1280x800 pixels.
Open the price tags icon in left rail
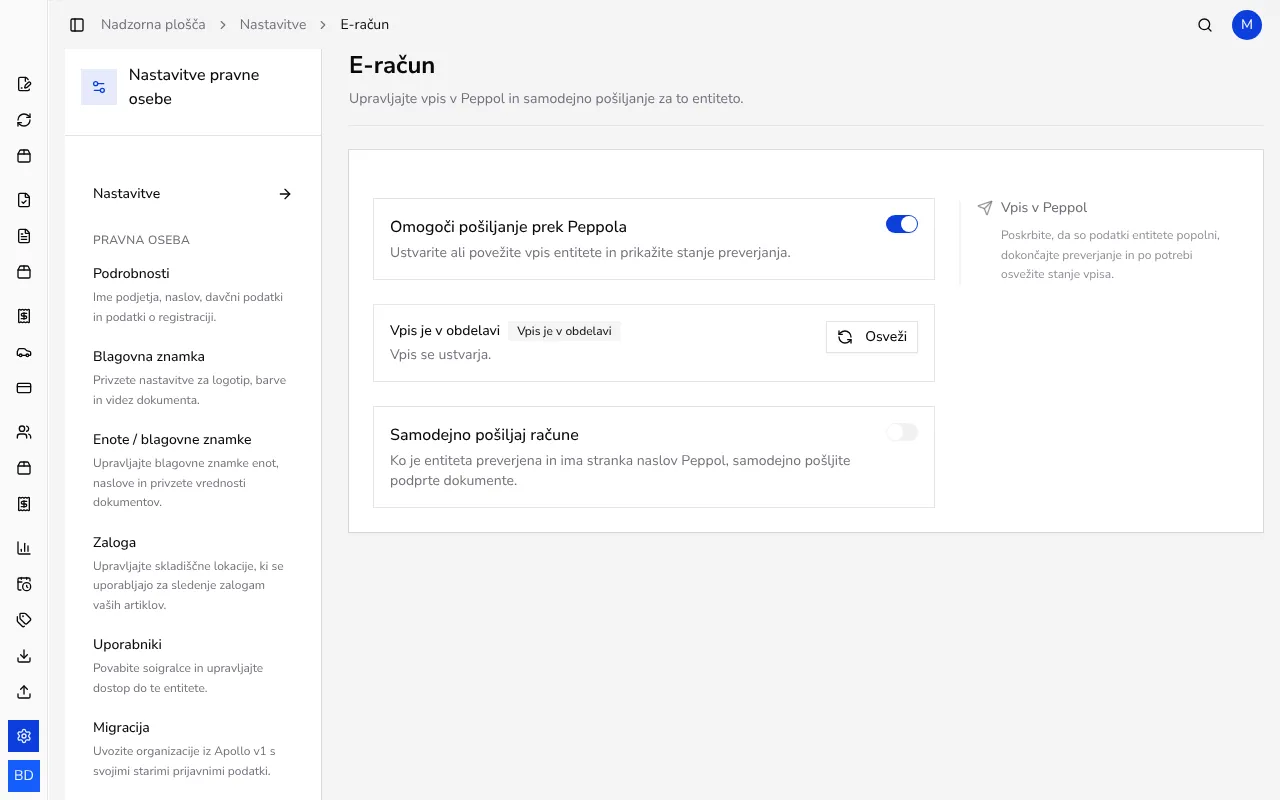24,620
